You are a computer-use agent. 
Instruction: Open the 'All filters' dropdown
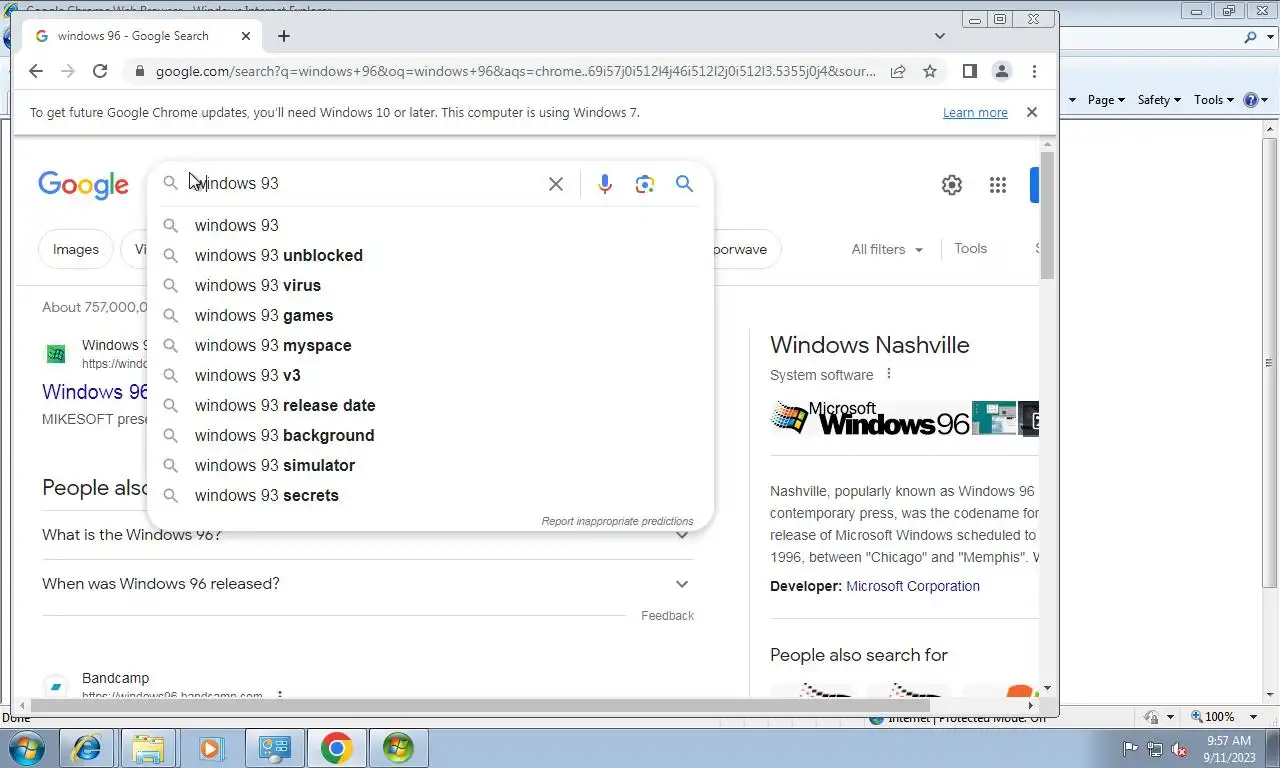(887, 249)
